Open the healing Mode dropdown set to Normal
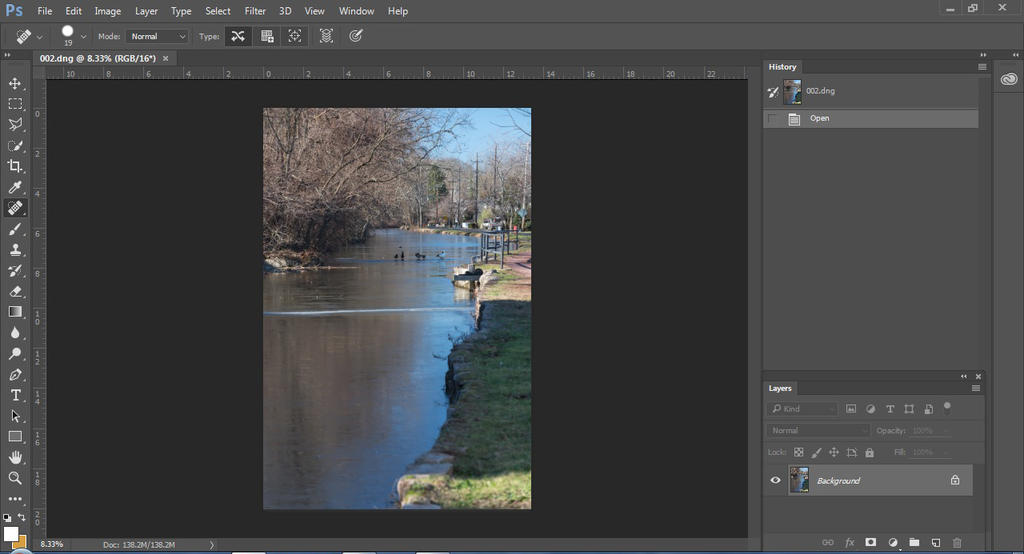 click(158, 36)
